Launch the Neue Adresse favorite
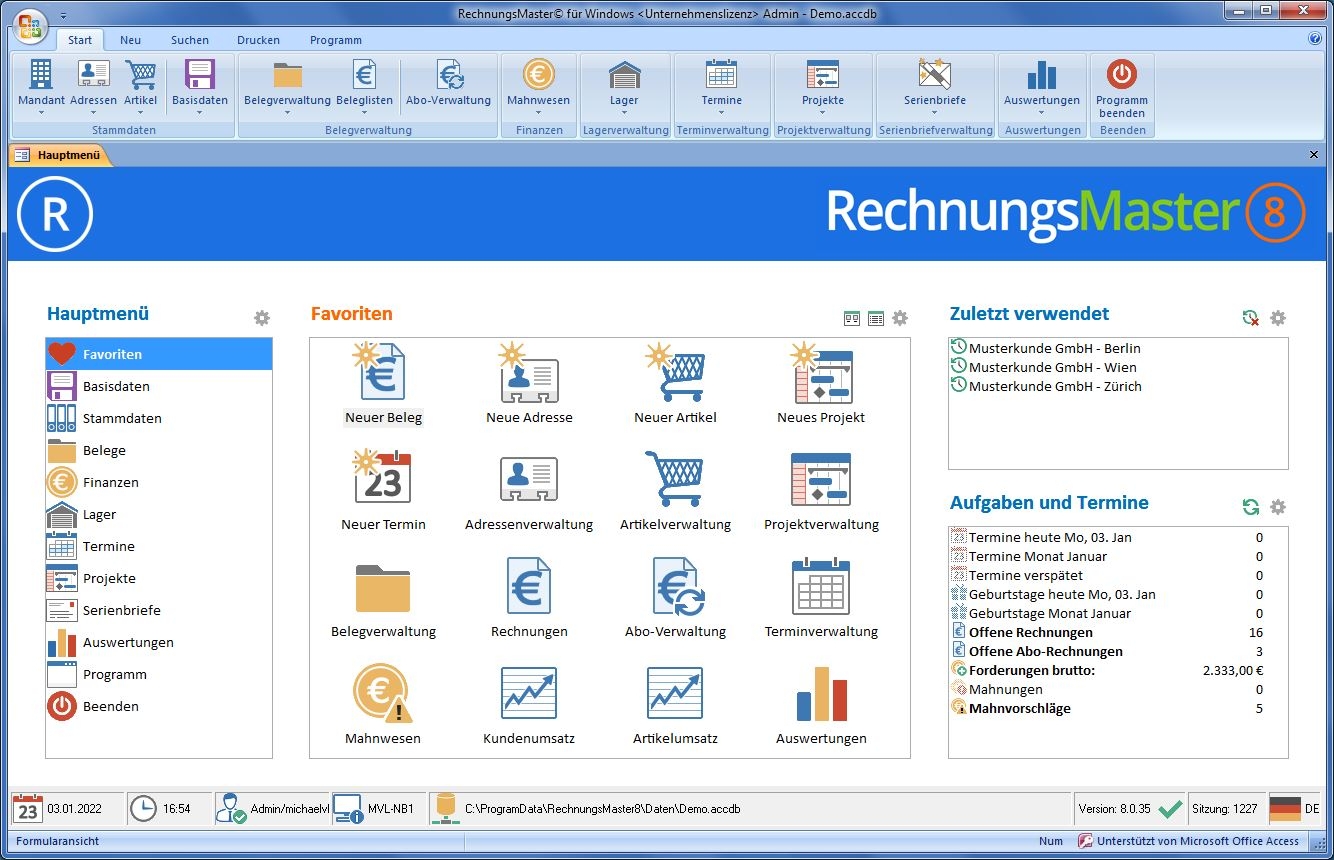1334x860 pixels. [529, 385]
